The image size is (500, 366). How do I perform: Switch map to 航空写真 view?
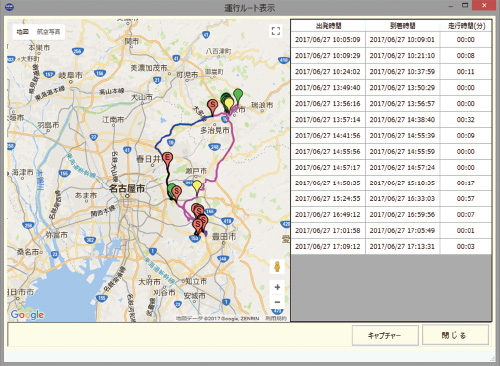(x=48, y=32)
